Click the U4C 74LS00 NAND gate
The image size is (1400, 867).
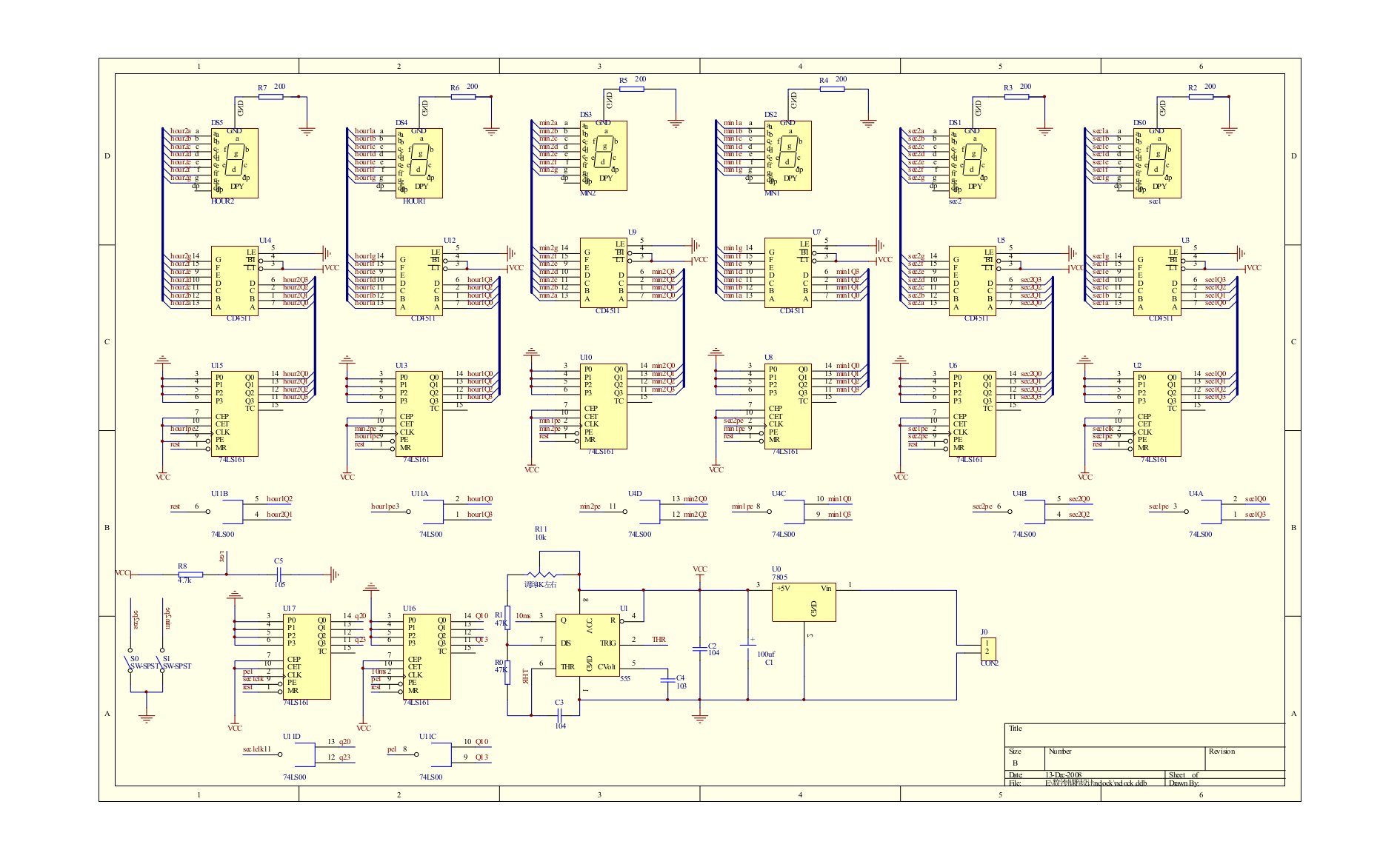click(793, 511)
